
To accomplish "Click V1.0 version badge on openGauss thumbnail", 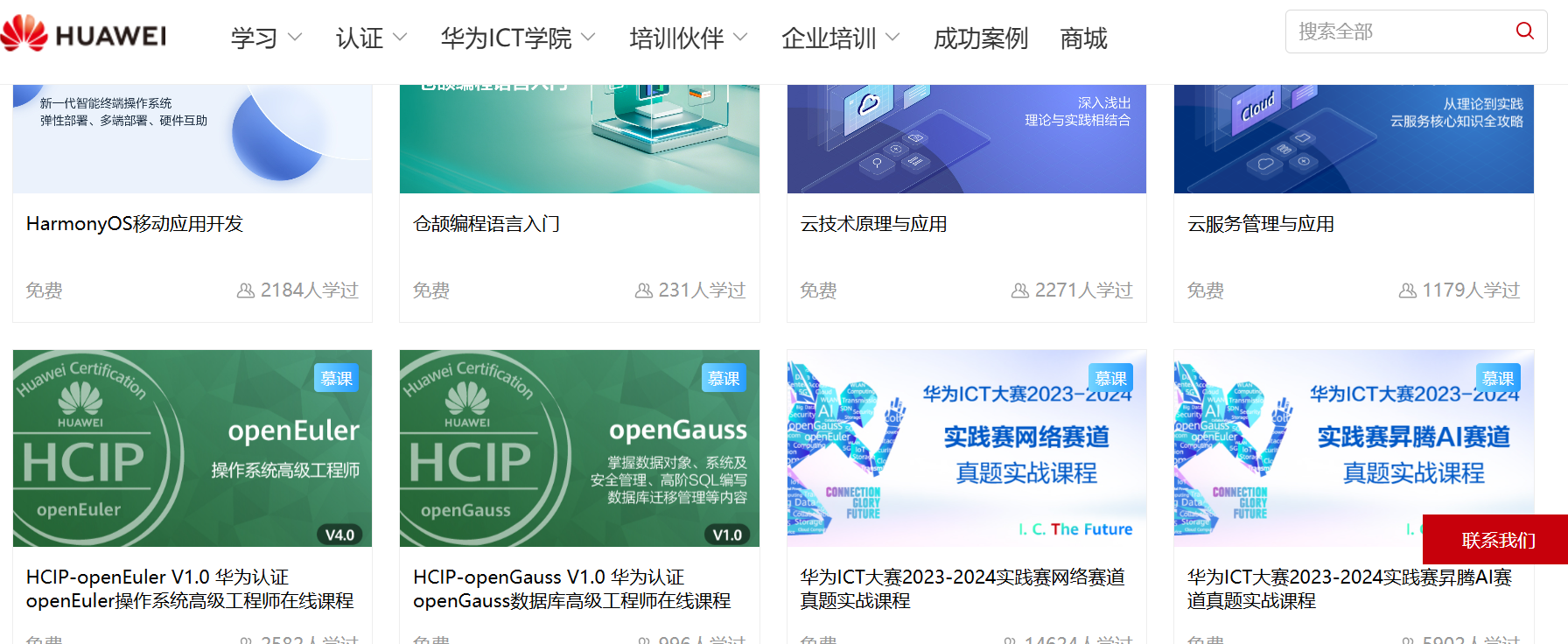I will click(x=727, y=535).
